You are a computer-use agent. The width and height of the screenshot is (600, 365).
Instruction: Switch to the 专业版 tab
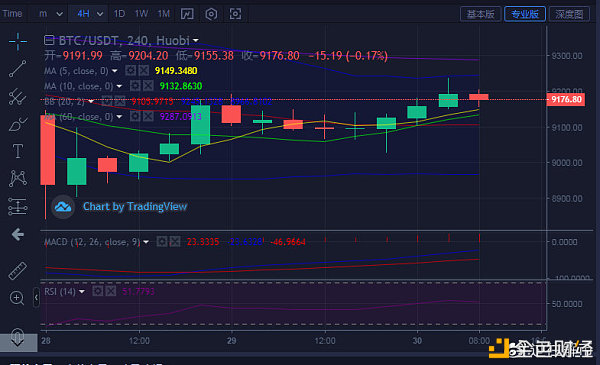[x=525, y=14]
